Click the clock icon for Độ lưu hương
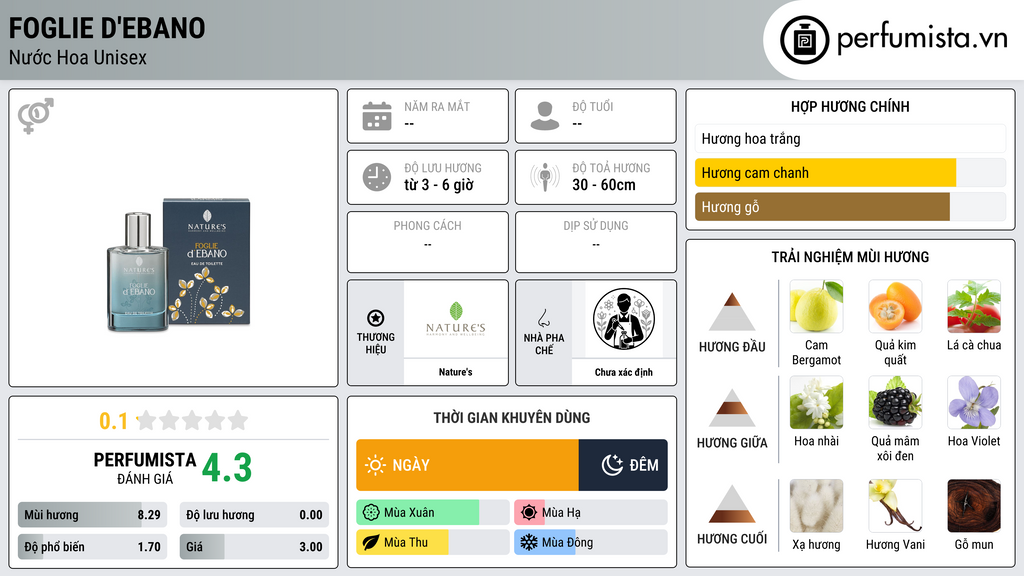The width and height of the screenshot is (1024, 576). click(x=377, y=177)
